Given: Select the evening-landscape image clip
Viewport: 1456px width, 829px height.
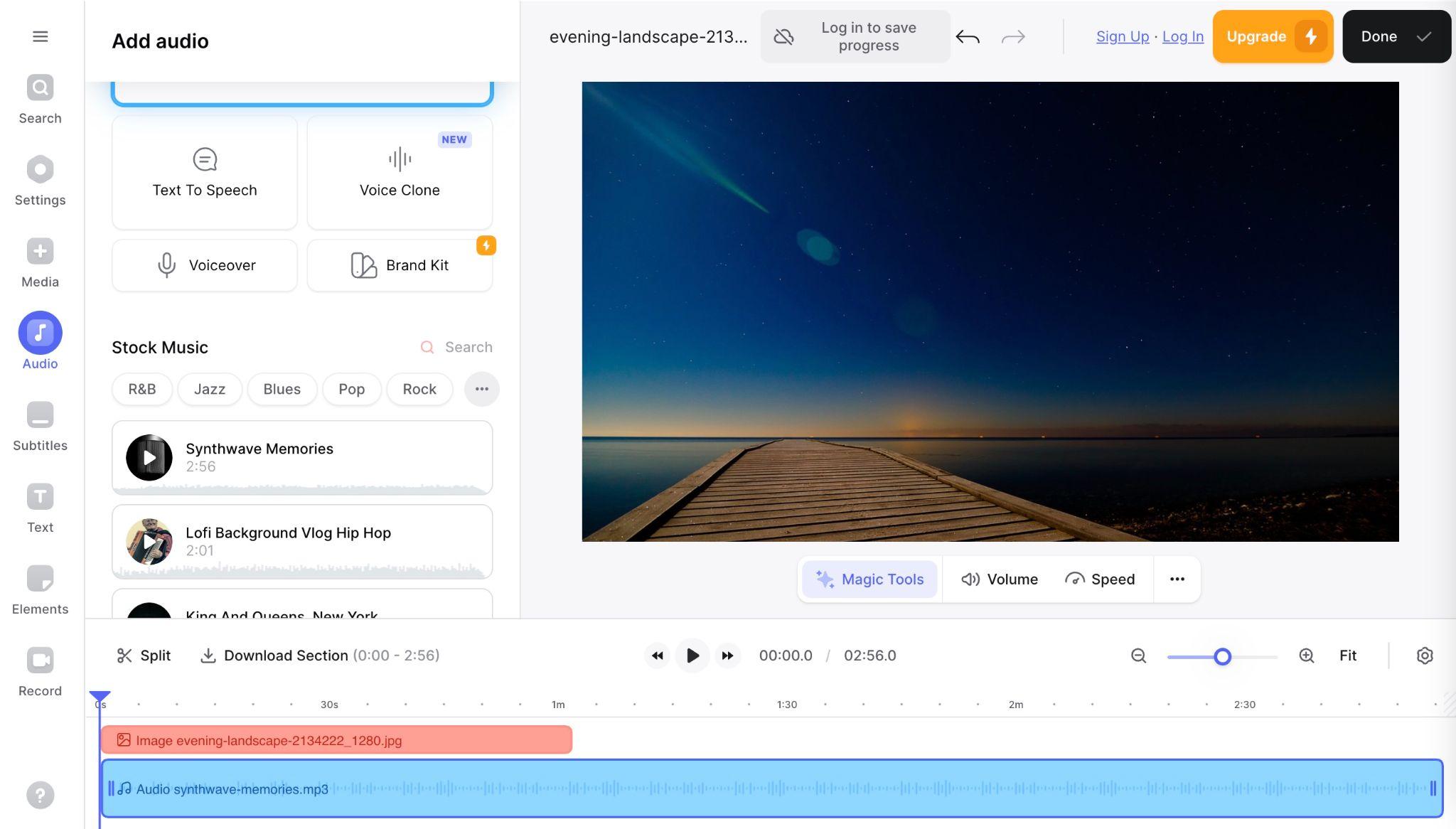Looking at the screenshot, I should (x=336, y=740).
